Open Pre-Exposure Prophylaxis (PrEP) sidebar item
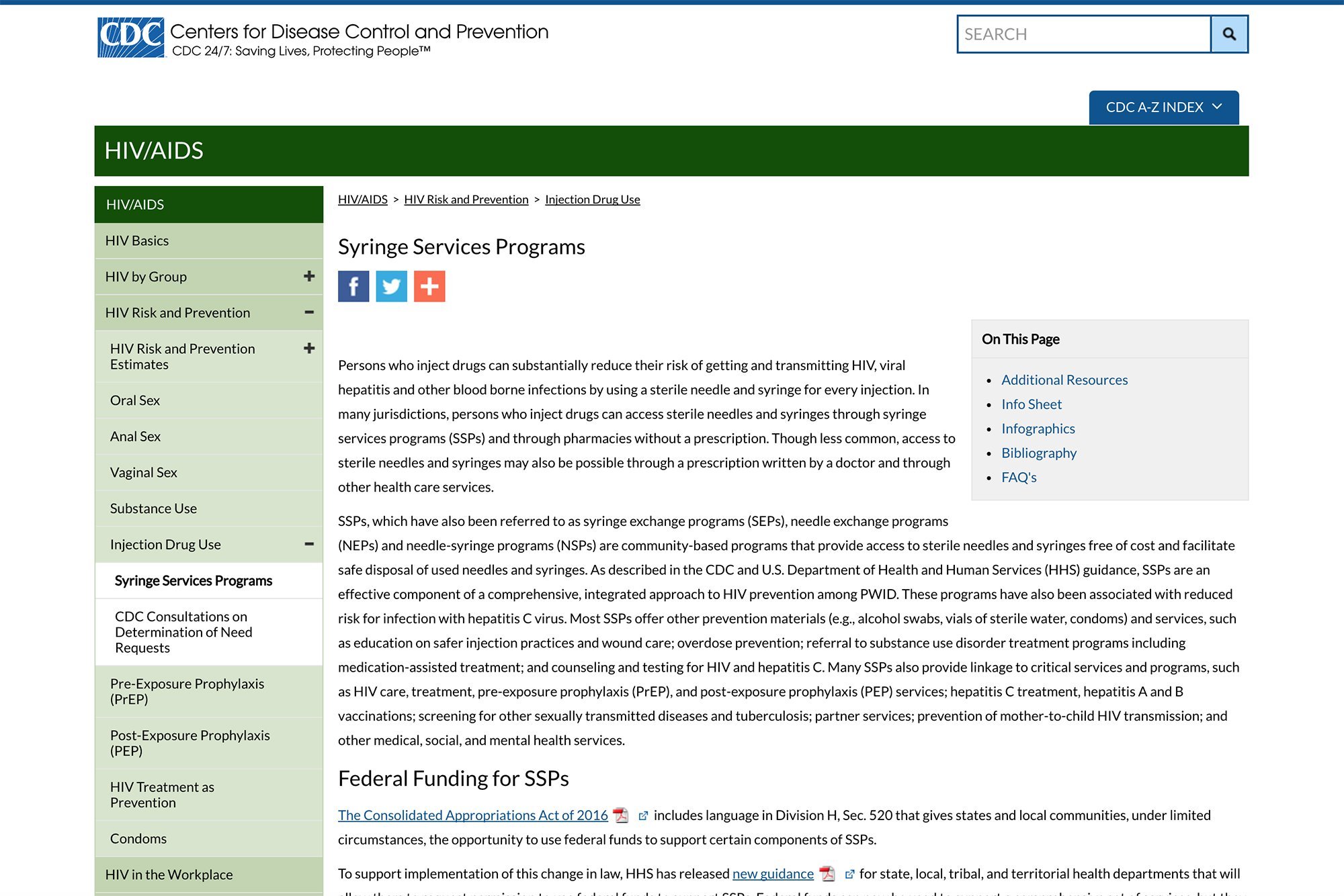Viewport: 1344px width, 896px height. tap(209, 692)
